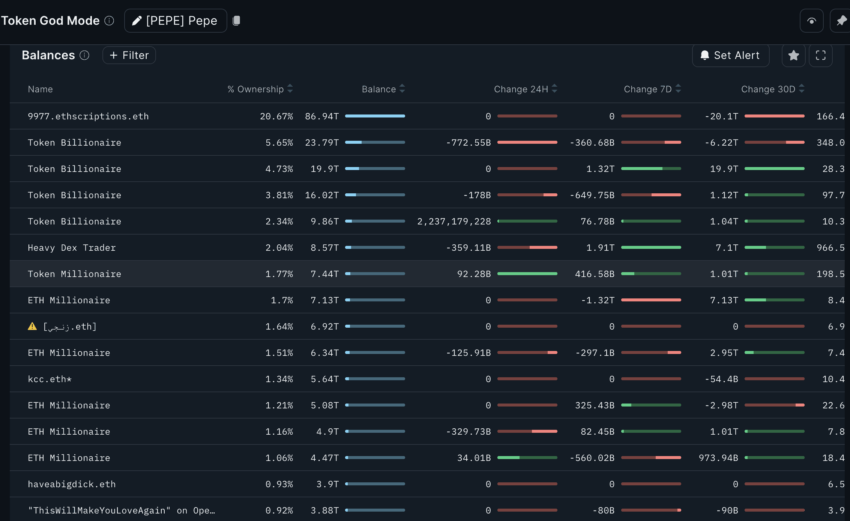Click the warning icon beside the .eth name

tap(33, 326)
